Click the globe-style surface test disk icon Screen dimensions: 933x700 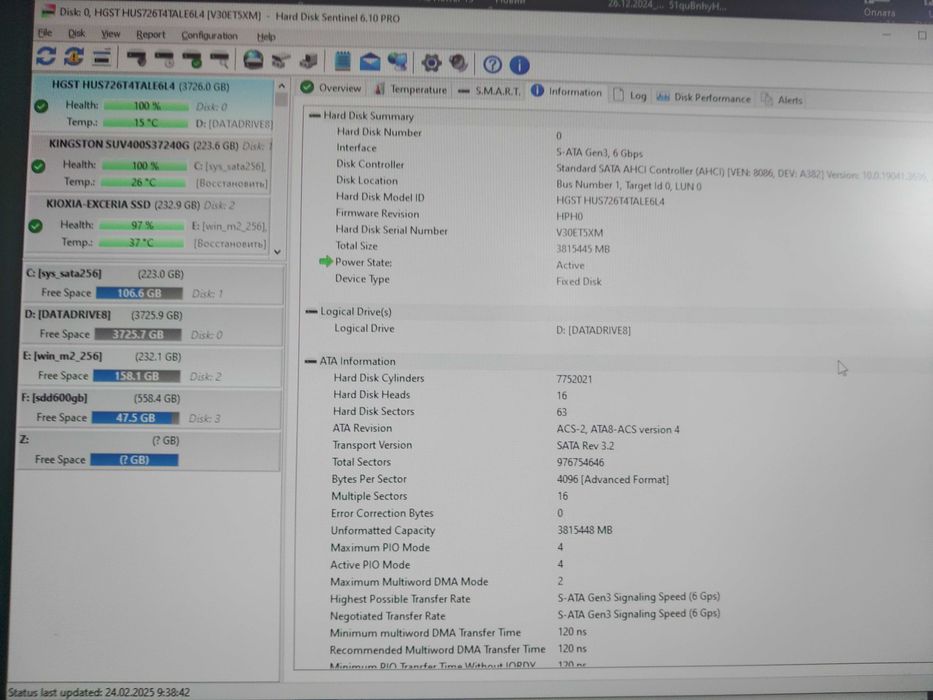click(253, 60)
